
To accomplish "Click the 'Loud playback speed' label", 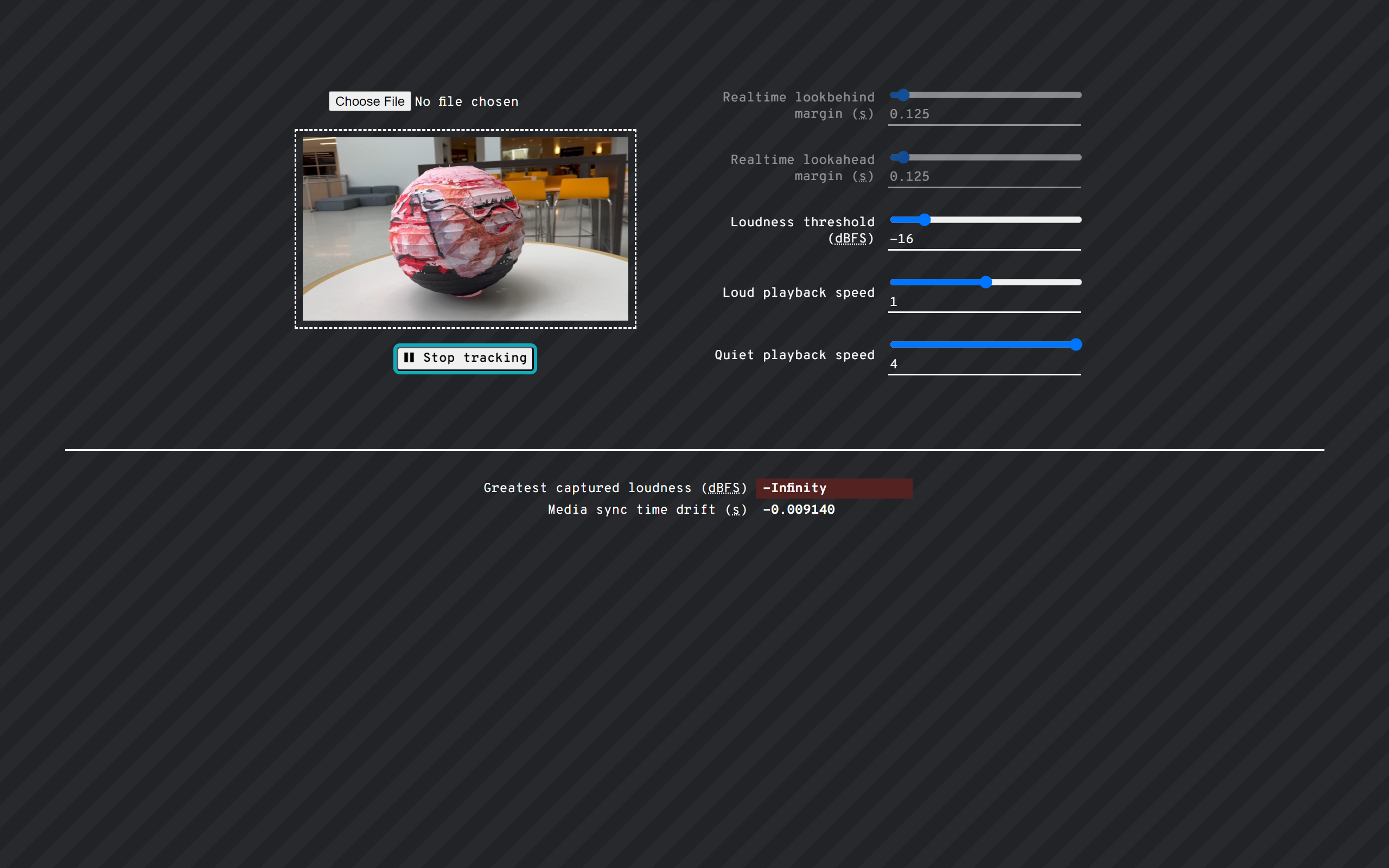I will (798, 293).
